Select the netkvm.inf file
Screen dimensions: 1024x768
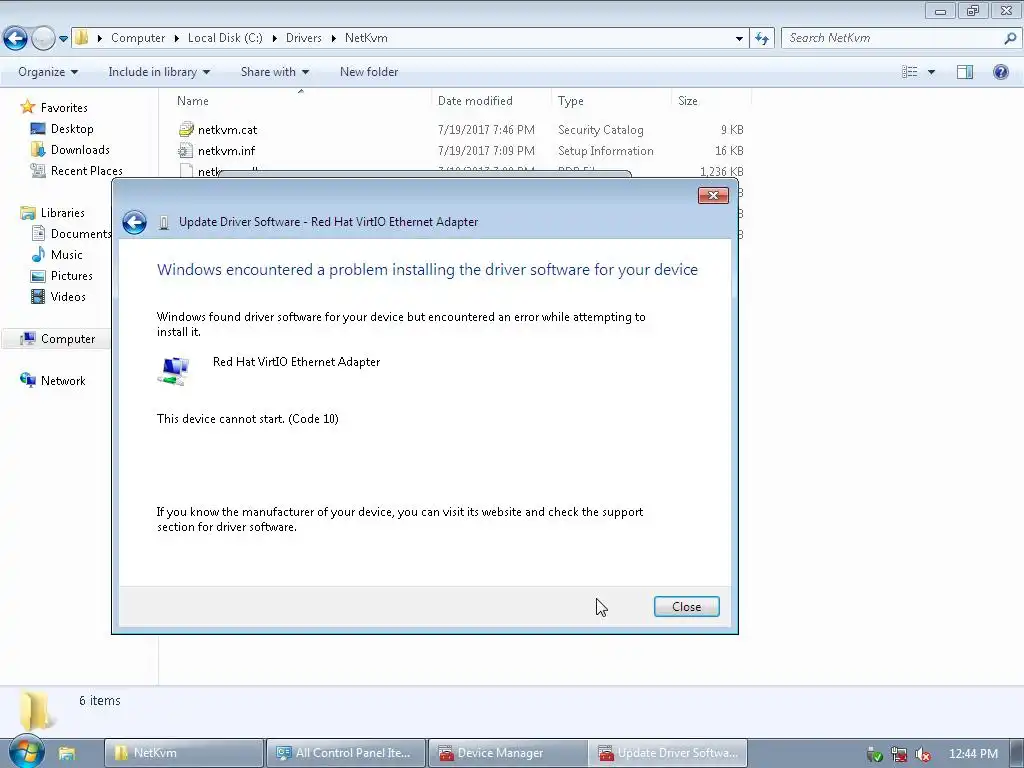pyautogui.click(x=226, y=151)
